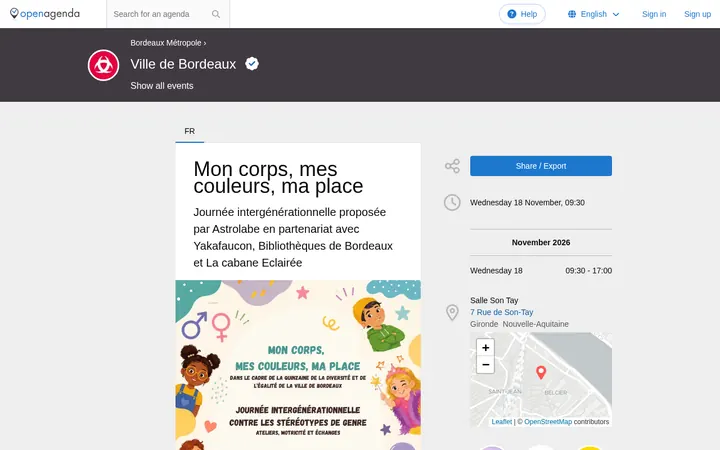Click the 'November 2026' month heading

pos(541,242)
